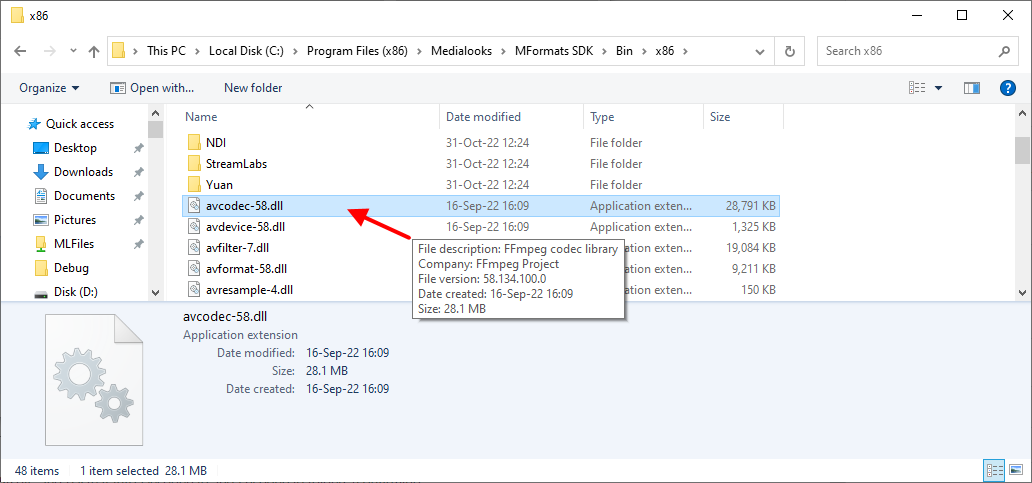This screenshot has height=483, width=1032.
Task: Expand the chevron after Bin in breadcrumb
Action: [x=644, y=51]
